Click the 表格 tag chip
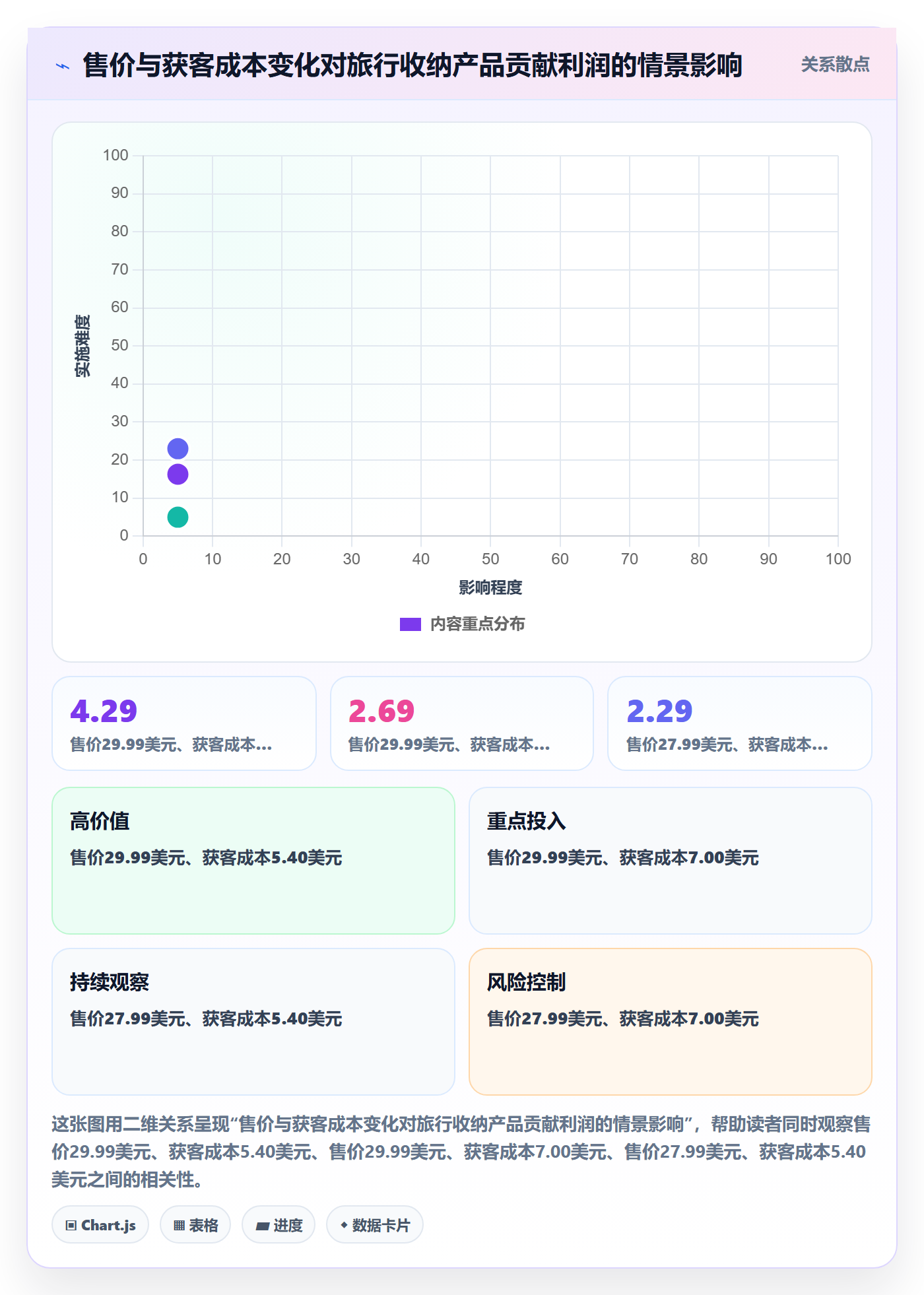 (195, 1225)
